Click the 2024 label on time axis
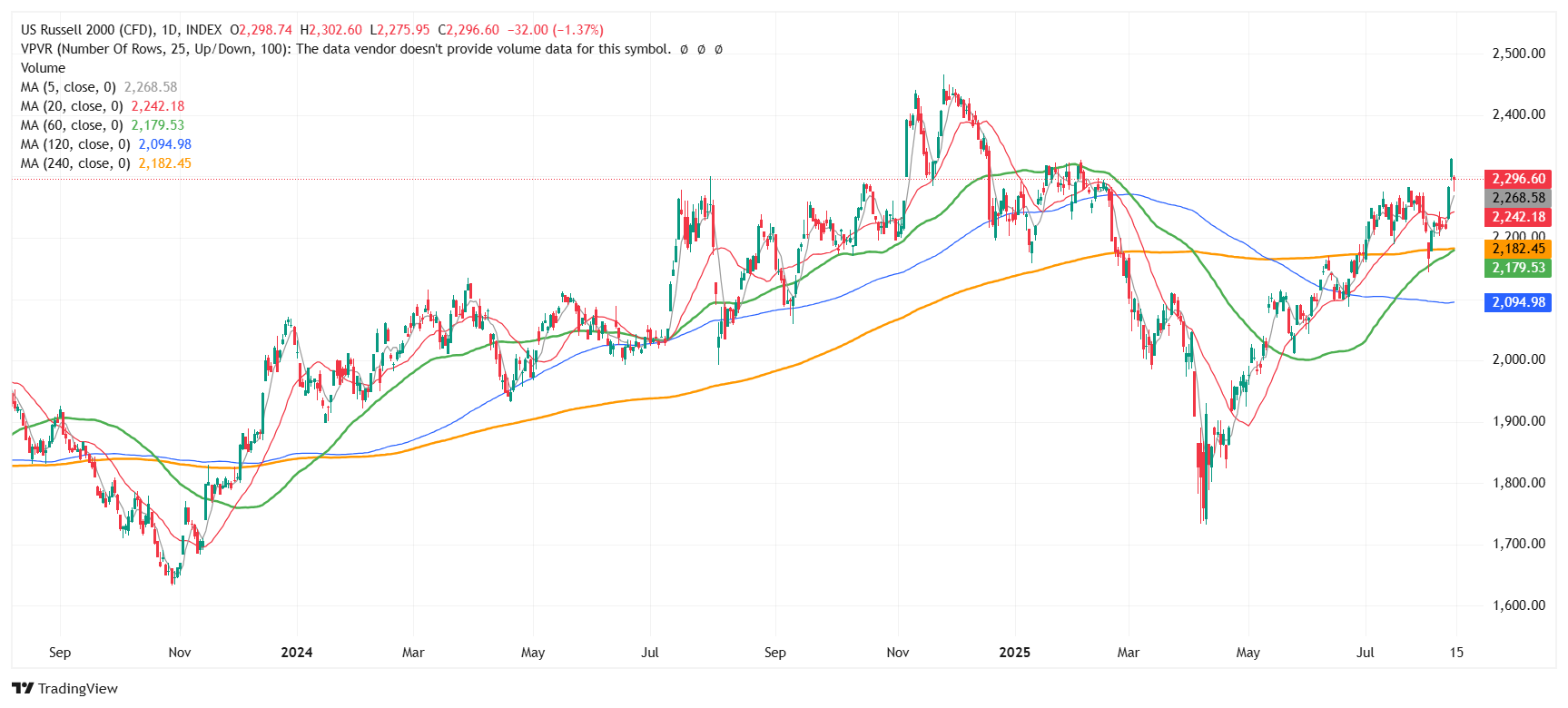The width and height of the screenshot is (1568, 708). click(296, 653)
